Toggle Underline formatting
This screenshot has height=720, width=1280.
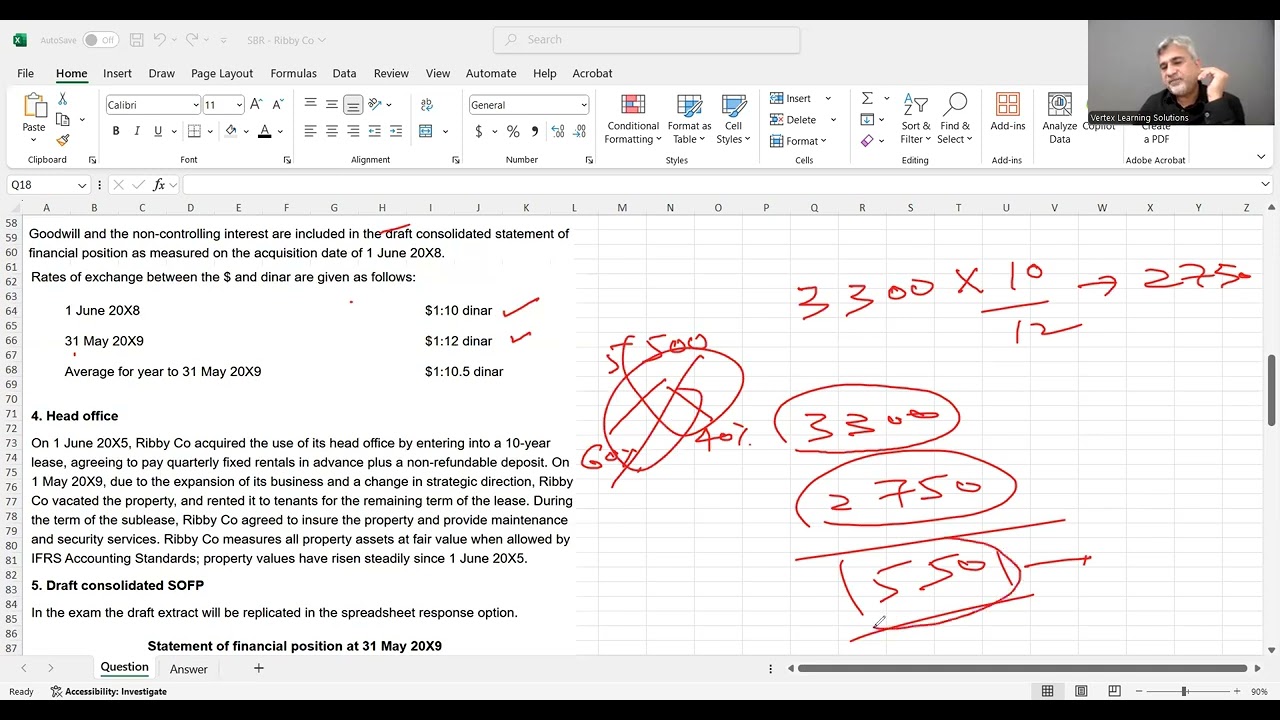click(x=158, y=131)
